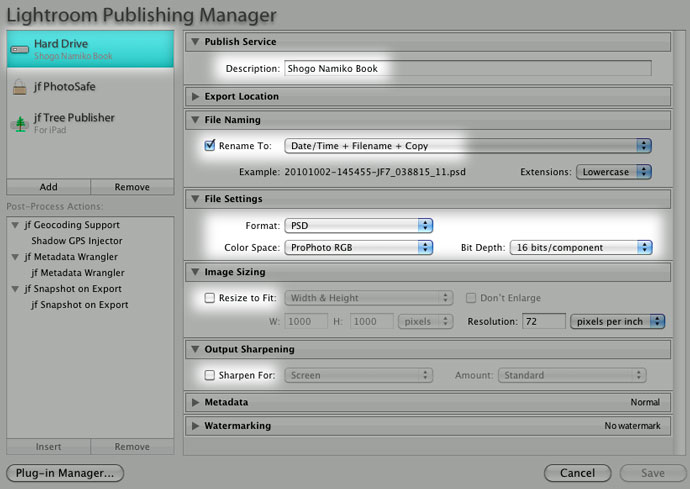Expand the Metadata section
The width and height of the screenshot is (690, 489).
195,402
